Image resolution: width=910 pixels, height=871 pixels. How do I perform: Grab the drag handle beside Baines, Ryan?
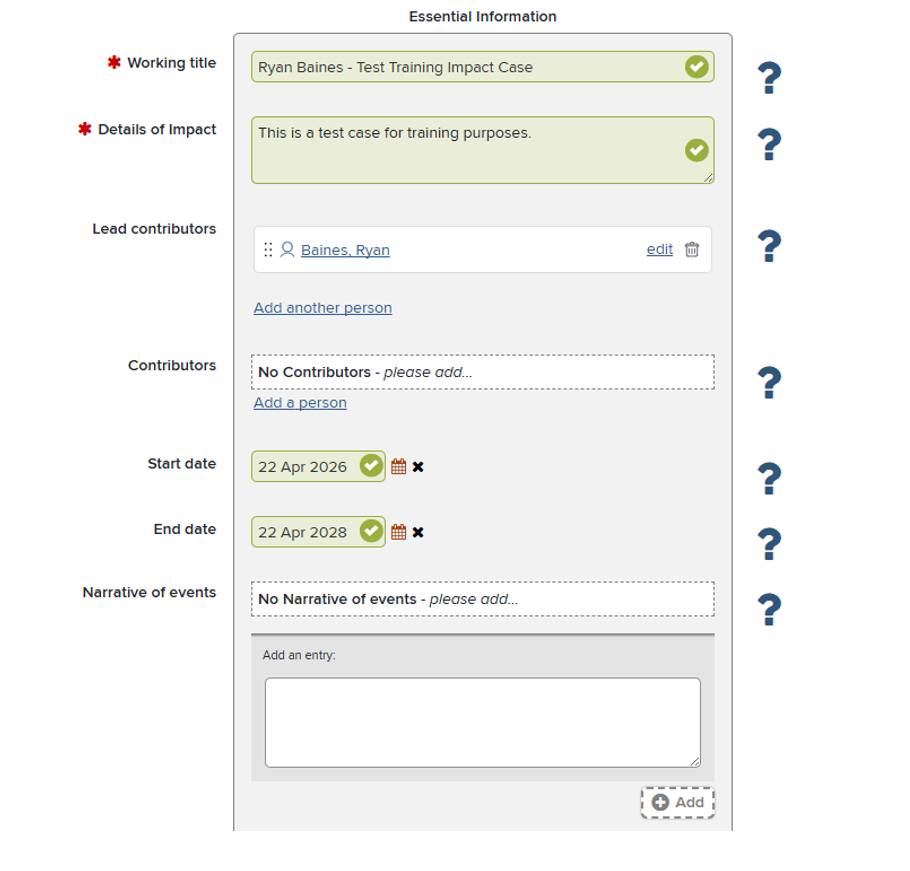(x=268, y=250)
